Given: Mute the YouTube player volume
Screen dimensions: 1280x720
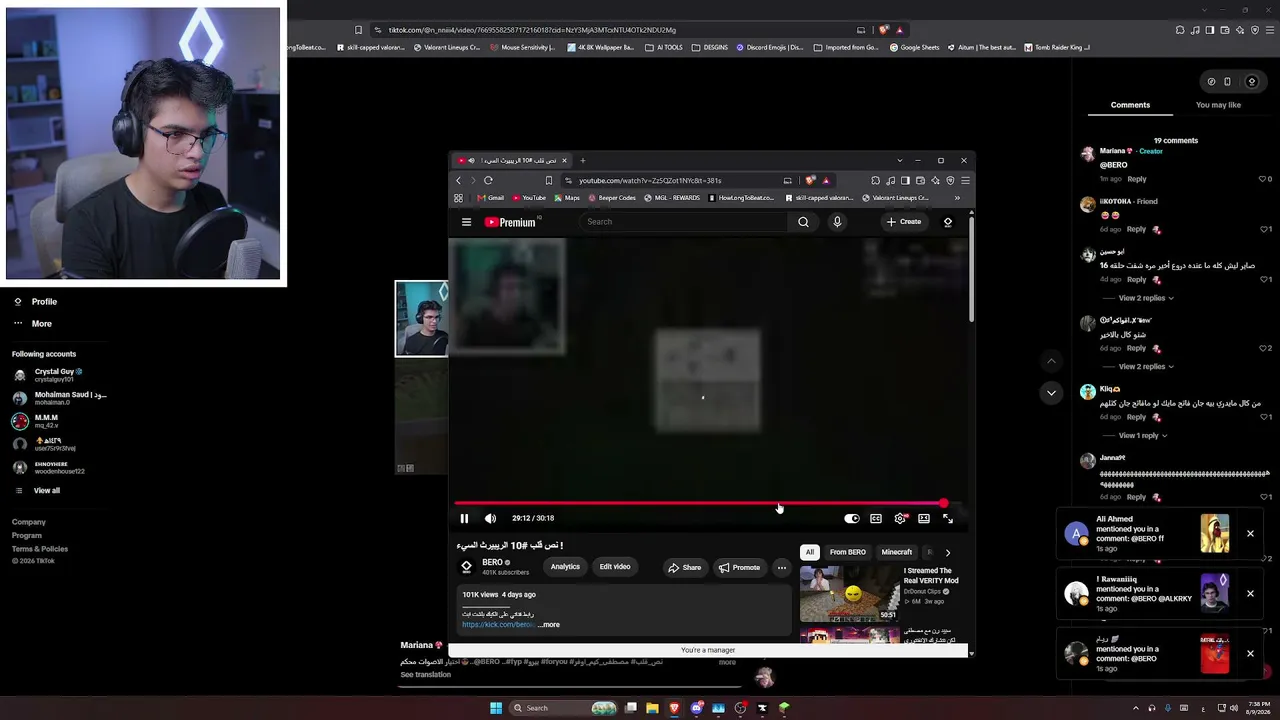Looking at the screenshot, I should 490,518.
